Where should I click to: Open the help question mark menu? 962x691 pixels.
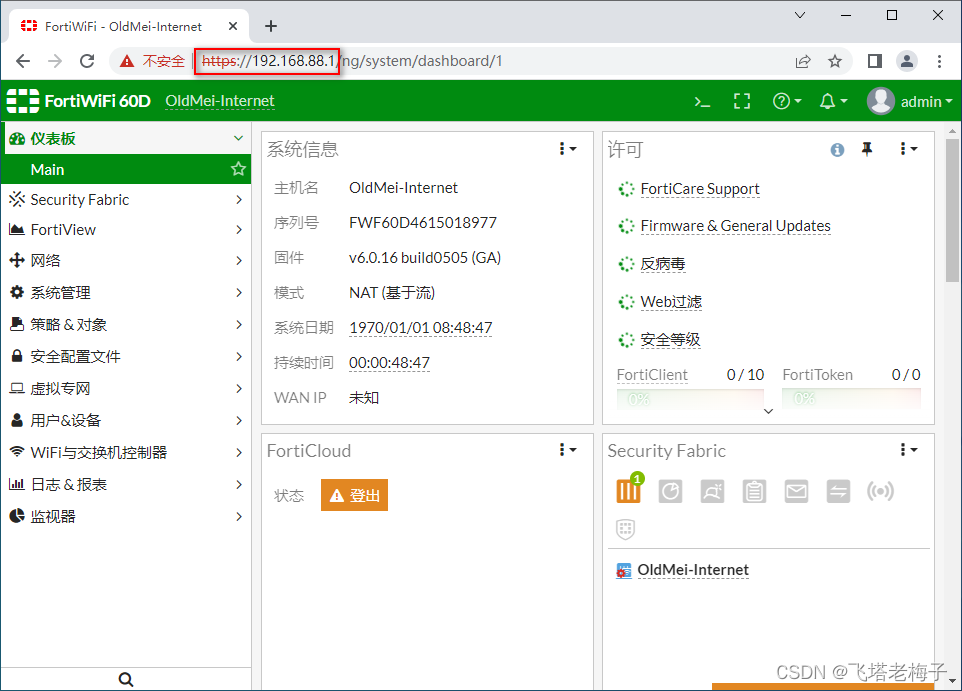click(x=787, y=101)
